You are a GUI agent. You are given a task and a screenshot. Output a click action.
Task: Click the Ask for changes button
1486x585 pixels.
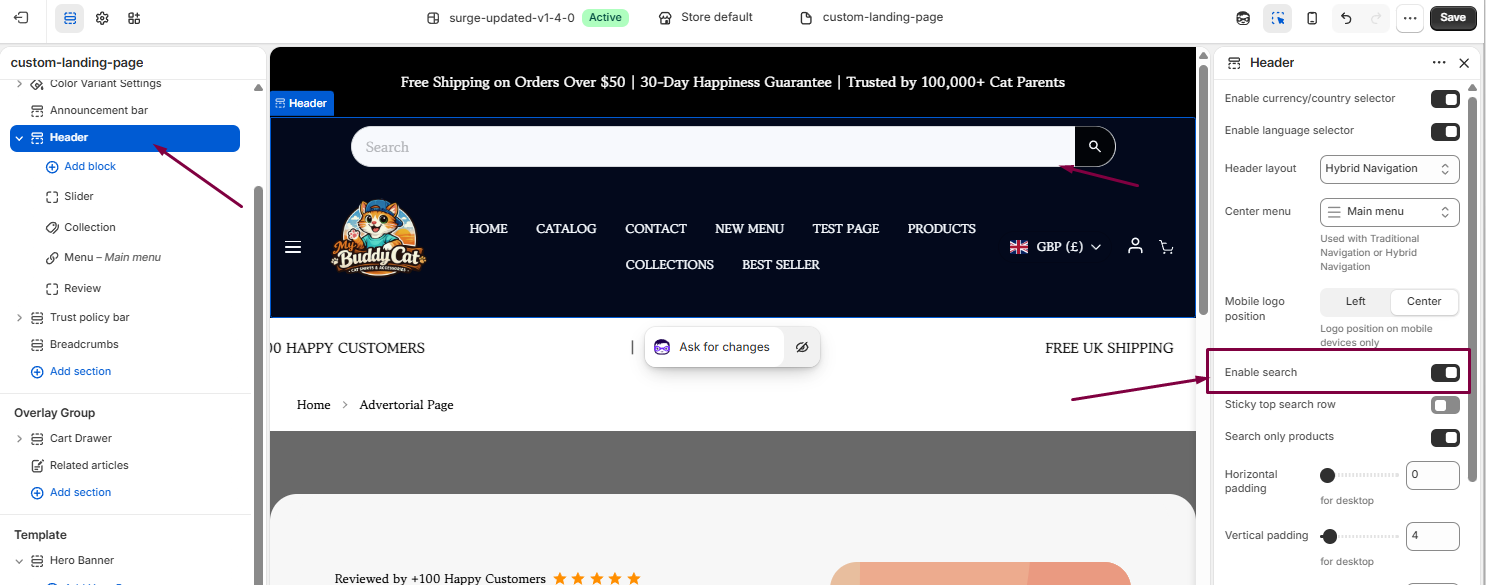[712, 347]
